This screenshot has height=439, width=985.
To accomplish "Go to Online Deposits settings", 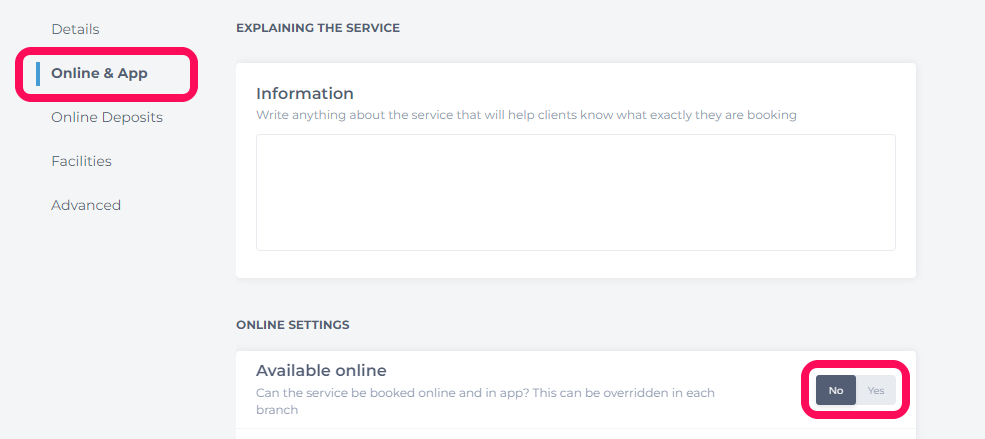I will click(x=107, y=117).
